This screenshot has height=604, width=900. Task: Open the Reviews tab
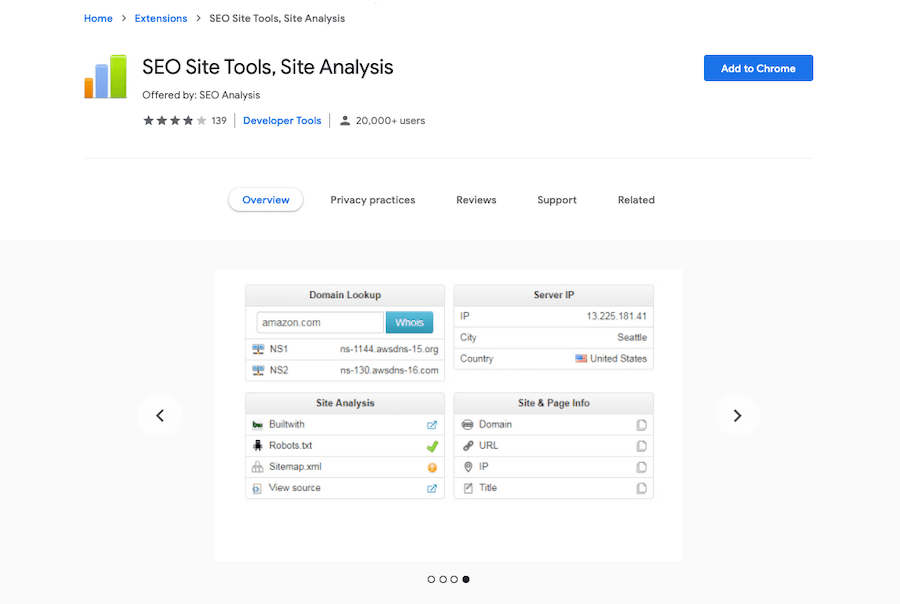(476, 200)
